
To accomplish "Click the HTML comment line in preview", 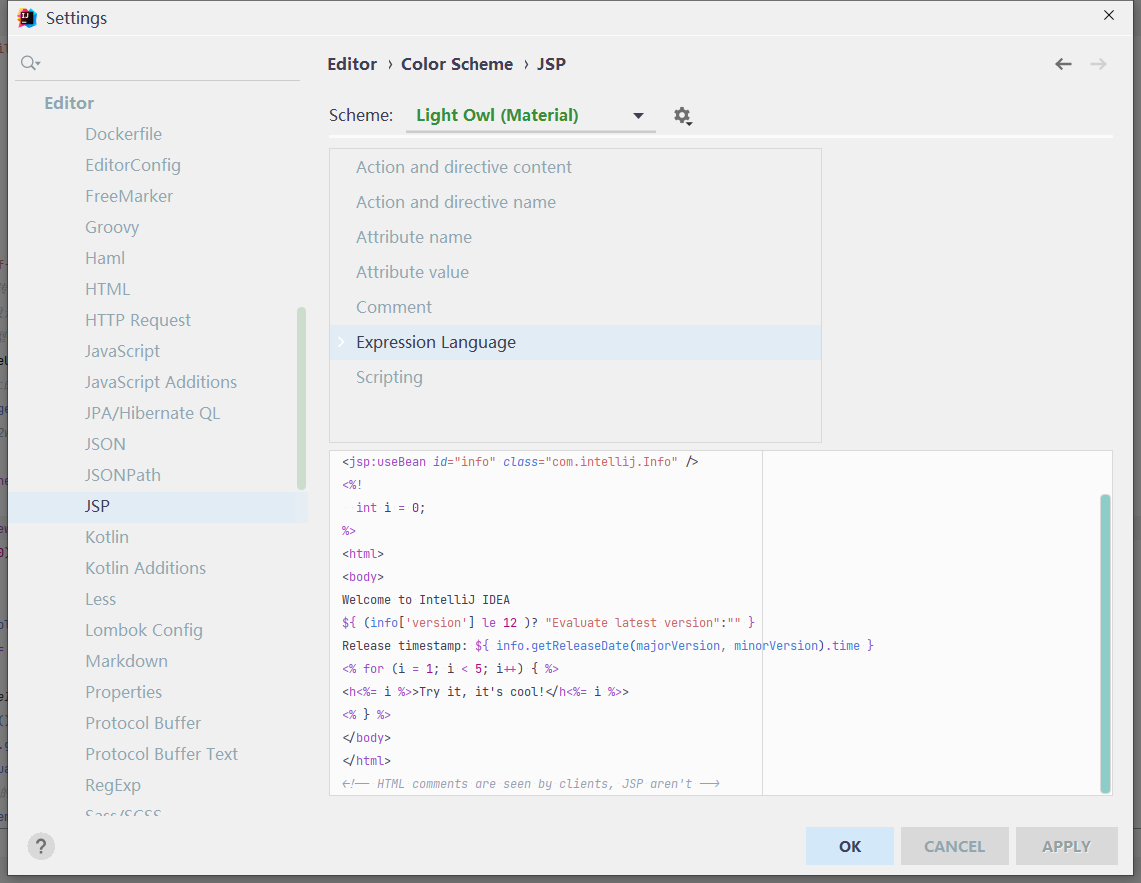I will [x=530, y=784].
